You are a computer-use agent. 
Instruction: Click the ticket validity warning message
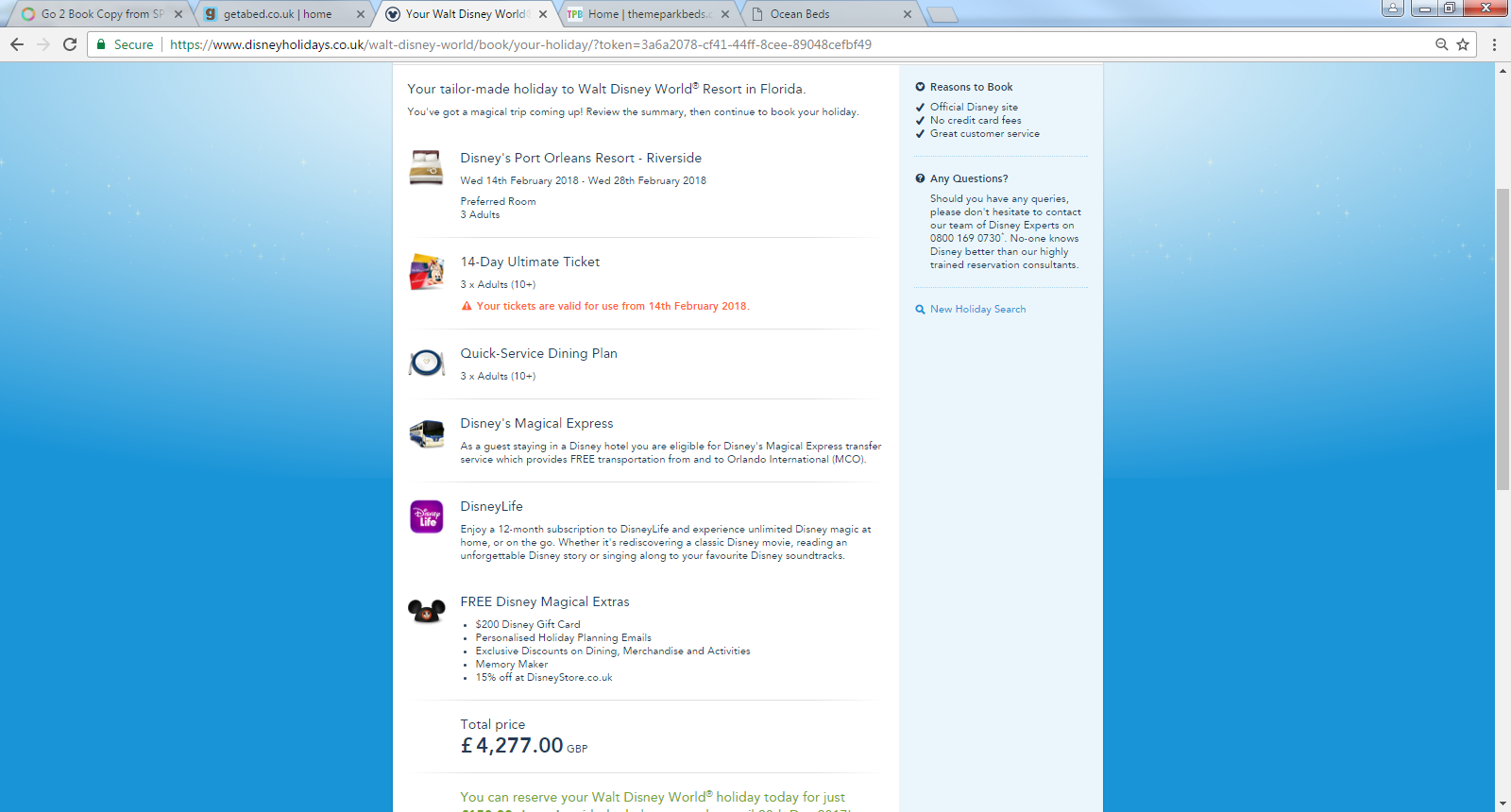tap(613, 306)
